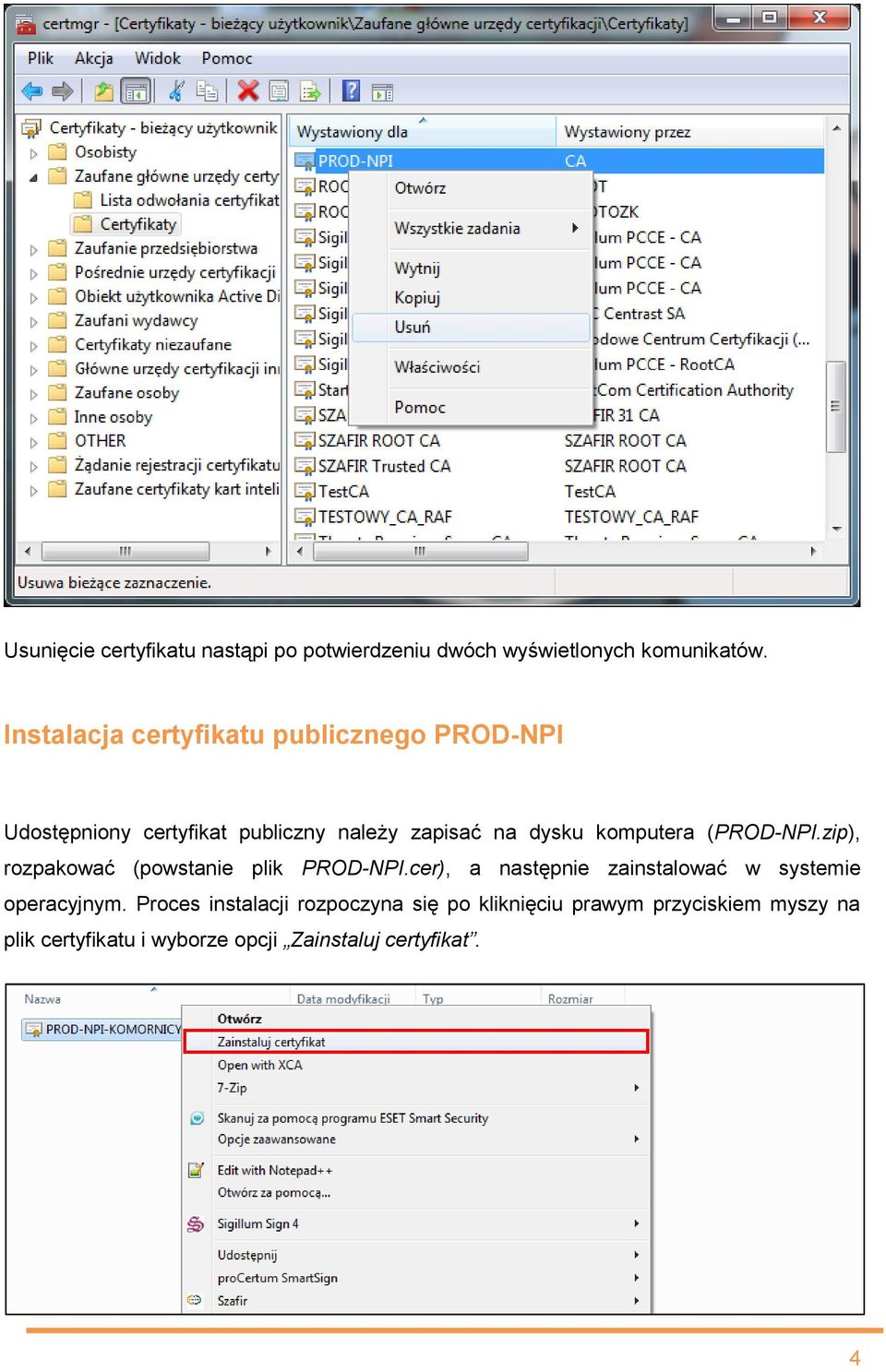
Task: Choose Właściwości from the context menu
Action: [472, 367]
